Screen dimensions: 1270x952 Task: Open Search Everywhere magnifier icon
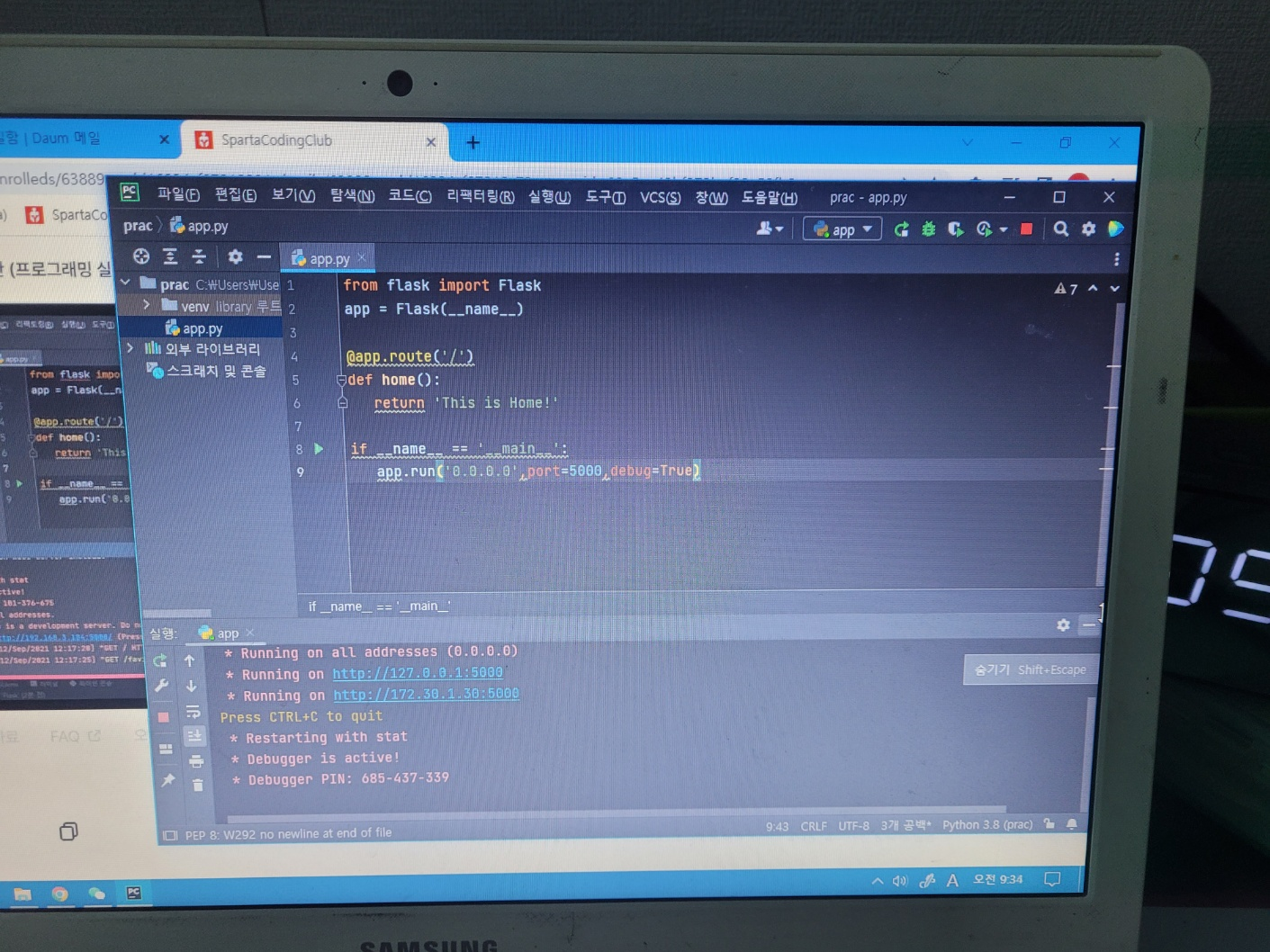[x=1061, y=229]
